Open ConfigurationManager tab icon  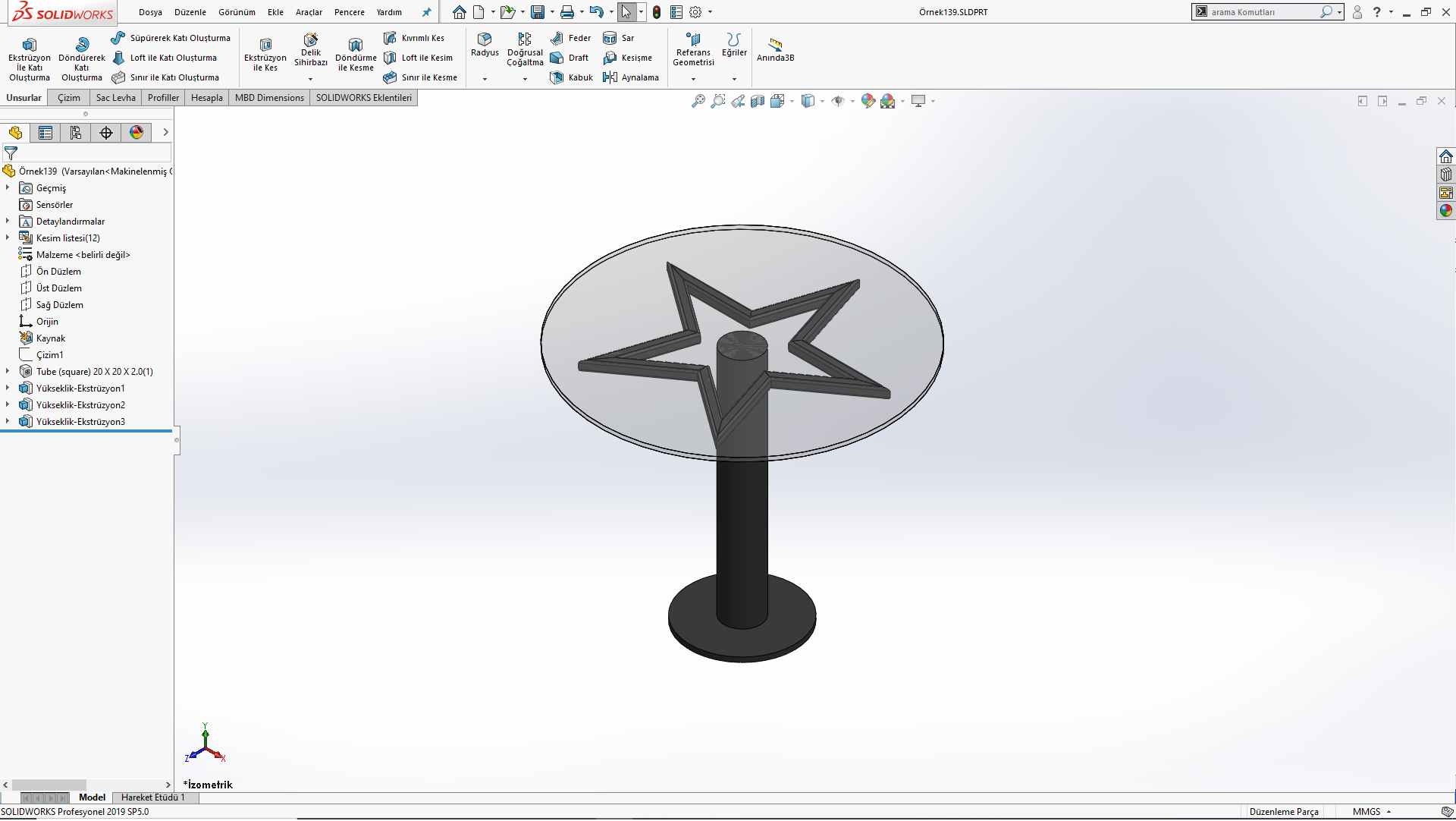76,133
